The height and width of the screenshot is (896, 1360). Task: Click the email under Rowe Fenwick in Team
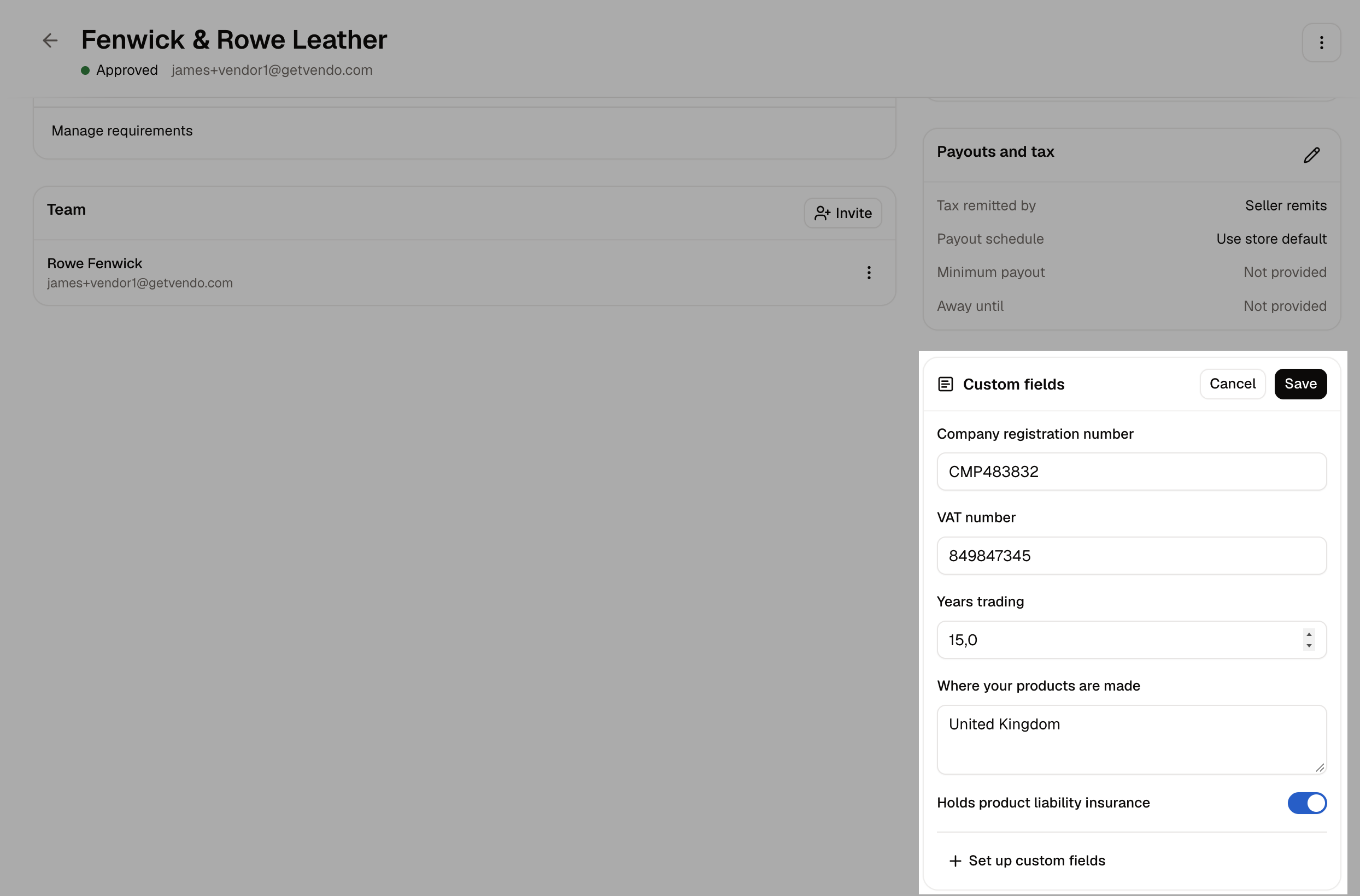click(140, 283)
